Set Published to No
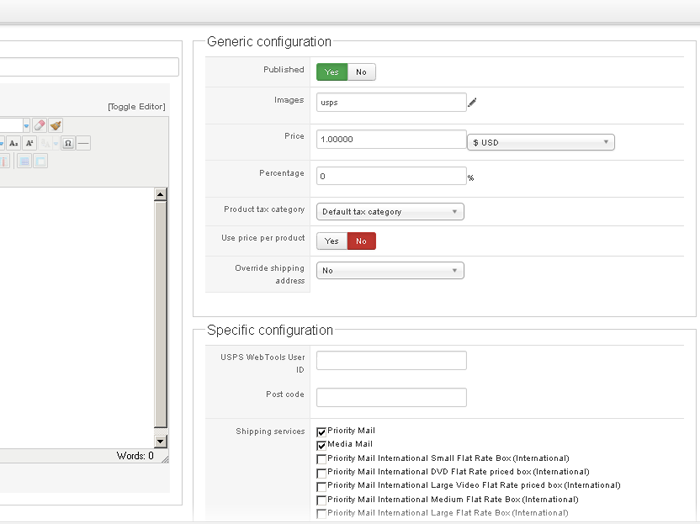The width and height of the screenshot is (700, 524). point(361,72)
